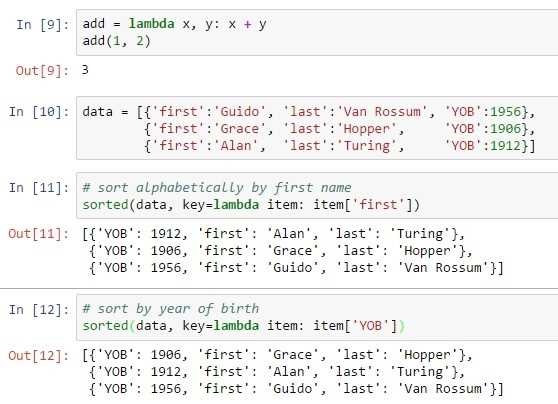Click the Out[11] output prompt

coord(39,234)
